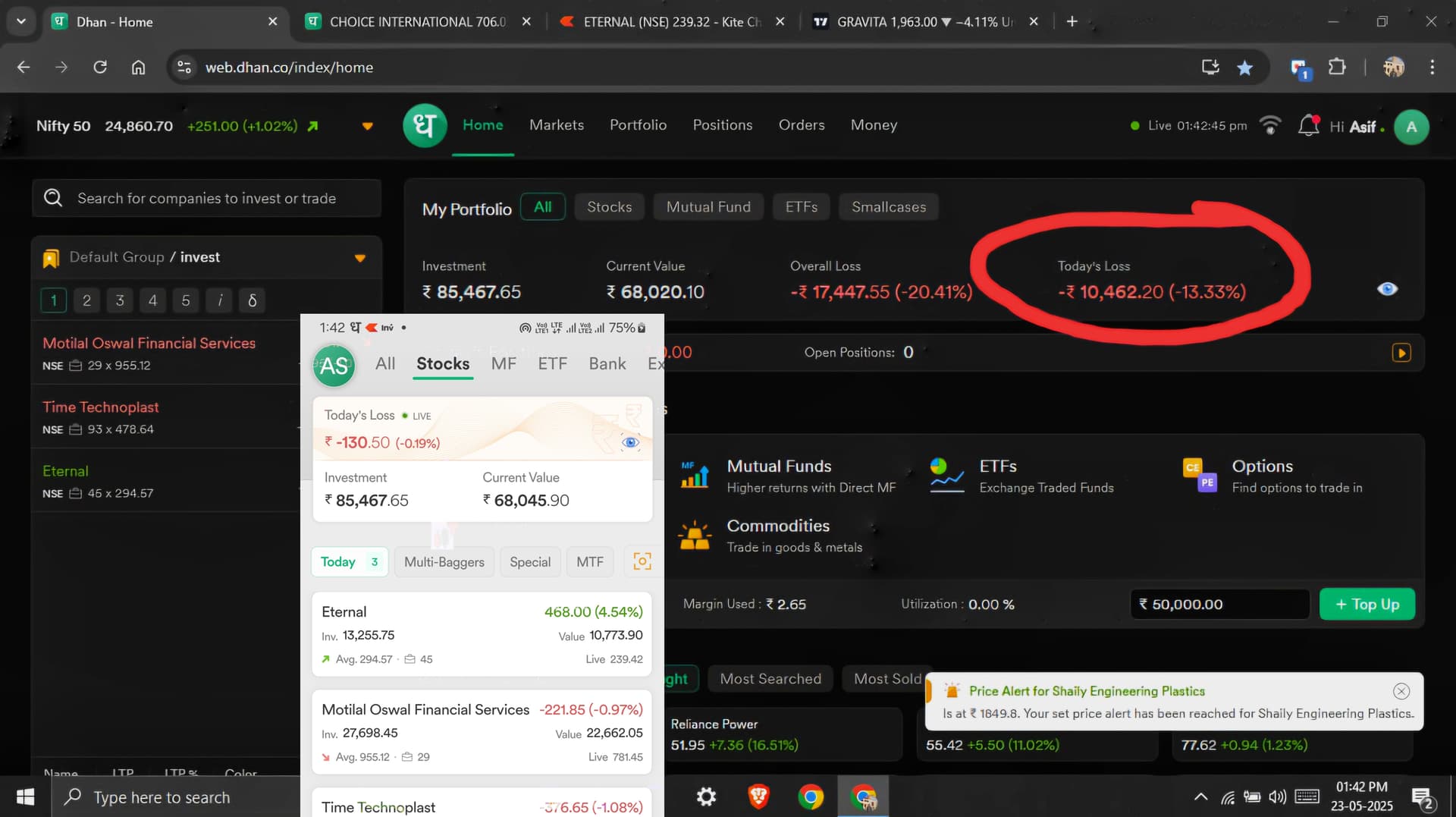Show hidden system tray icons
The width and height of the screenshot is (1456, 817).
(x=1200, y=797)
